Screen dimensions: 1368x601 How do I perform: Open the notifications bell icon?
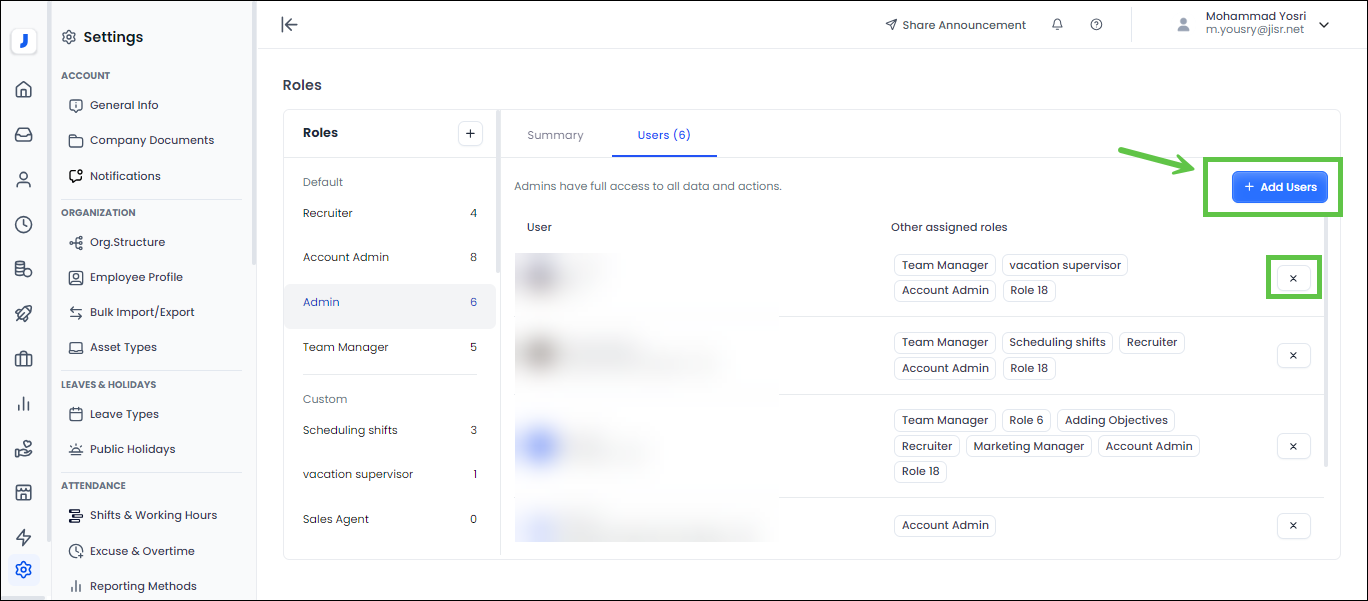coord(1057,25)
